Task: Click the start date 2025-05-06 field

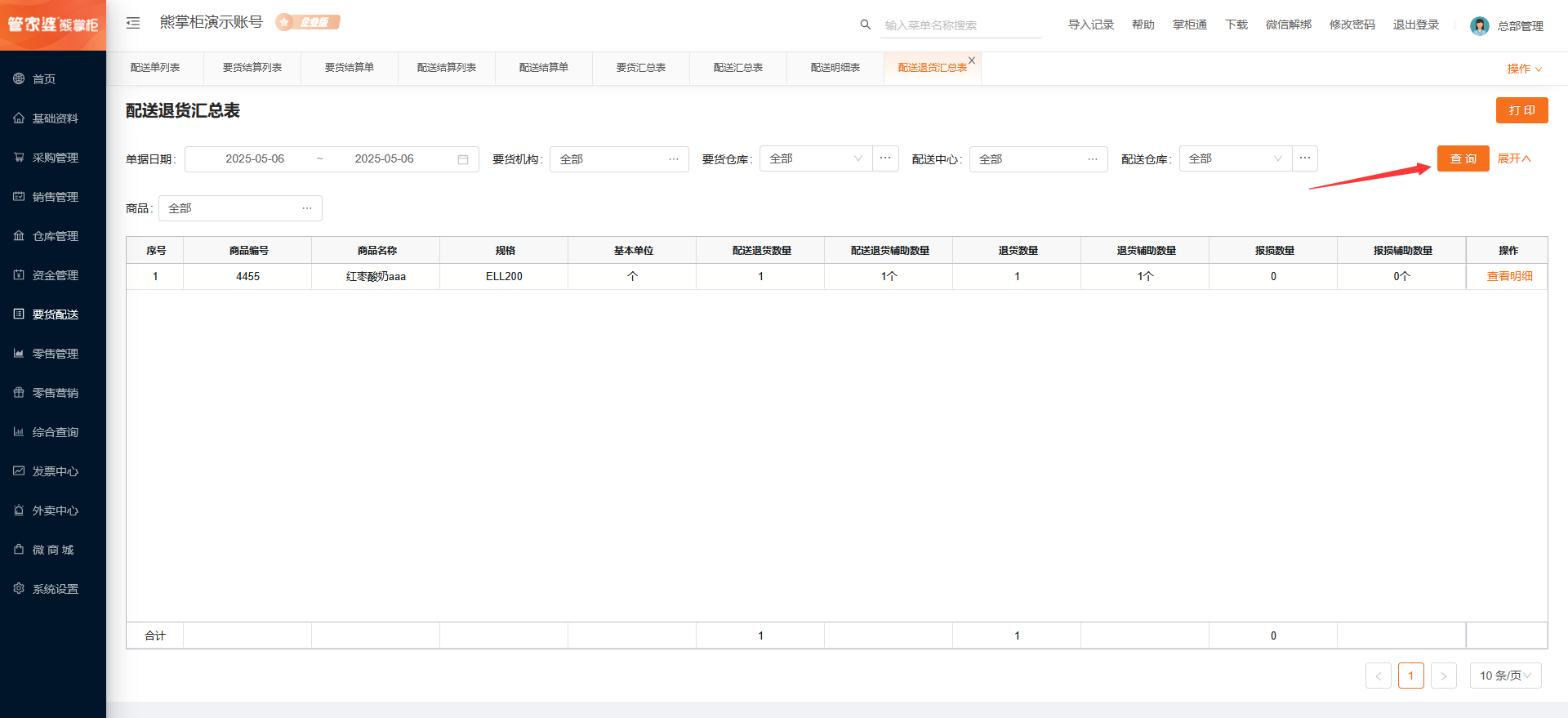Action: coord(255,159)
